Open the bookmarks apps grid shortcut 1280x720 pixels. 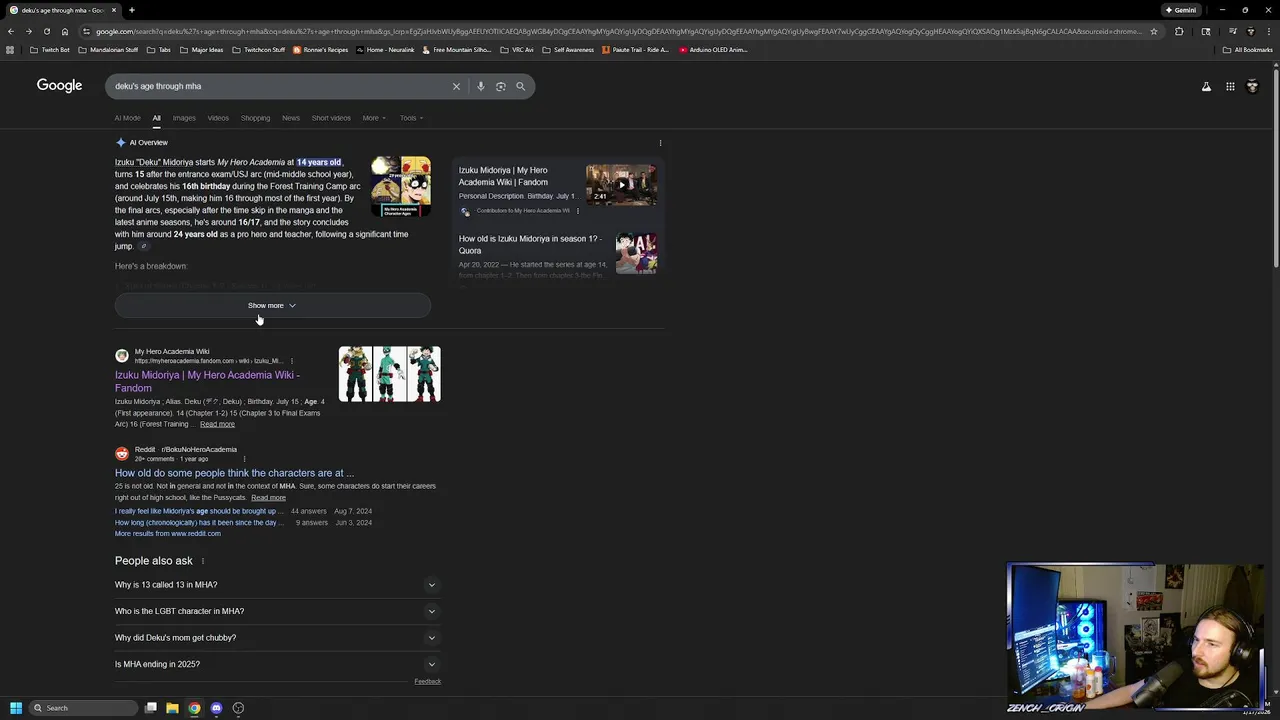(x=10, y=49)
